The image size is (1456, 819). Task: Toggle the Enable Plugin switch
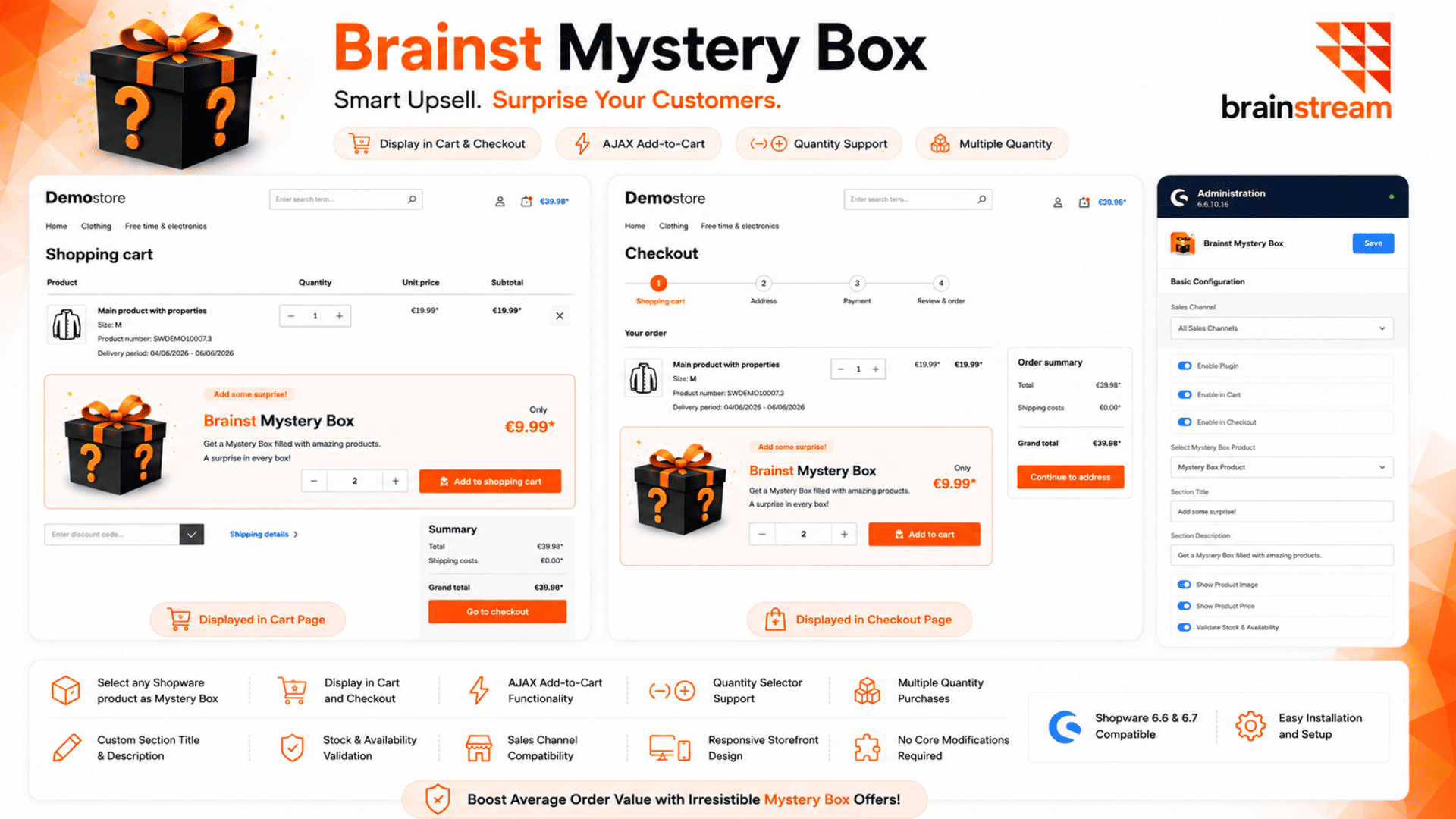(x=1185, y=366)
